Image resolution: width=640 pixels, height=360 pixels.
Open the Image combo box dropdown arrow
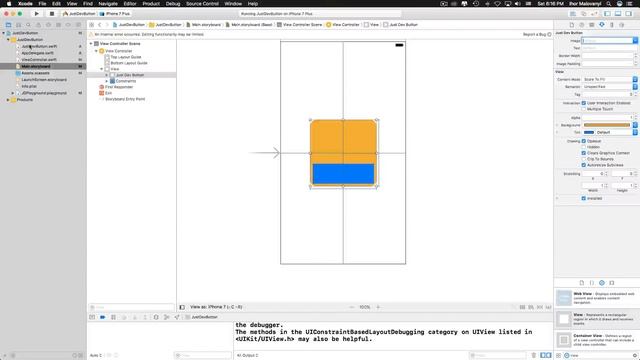[x=635, y=40]
